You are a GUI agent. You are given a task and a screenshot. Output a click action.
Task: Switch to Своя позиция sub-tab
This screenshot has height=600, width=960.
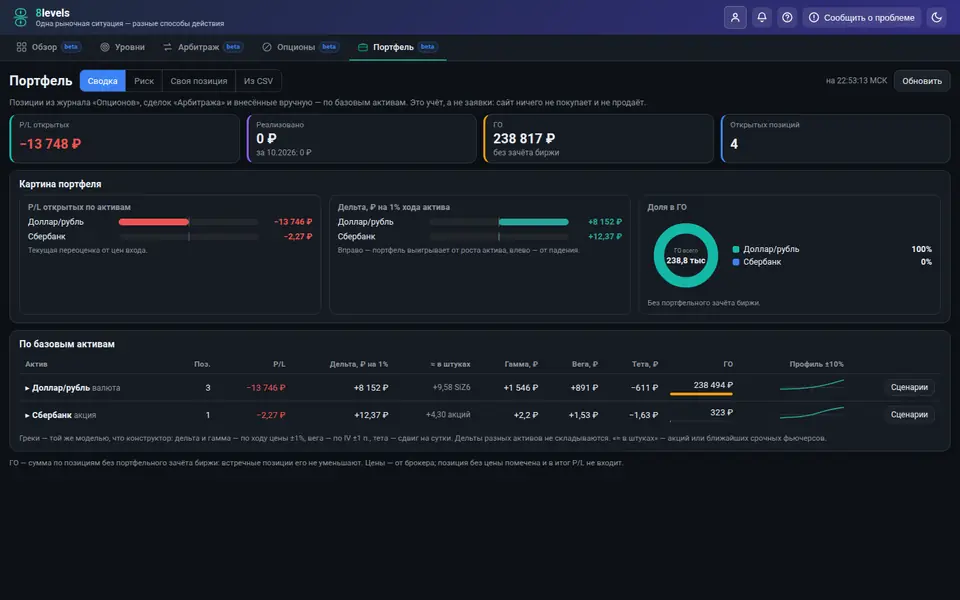[198, 81]
